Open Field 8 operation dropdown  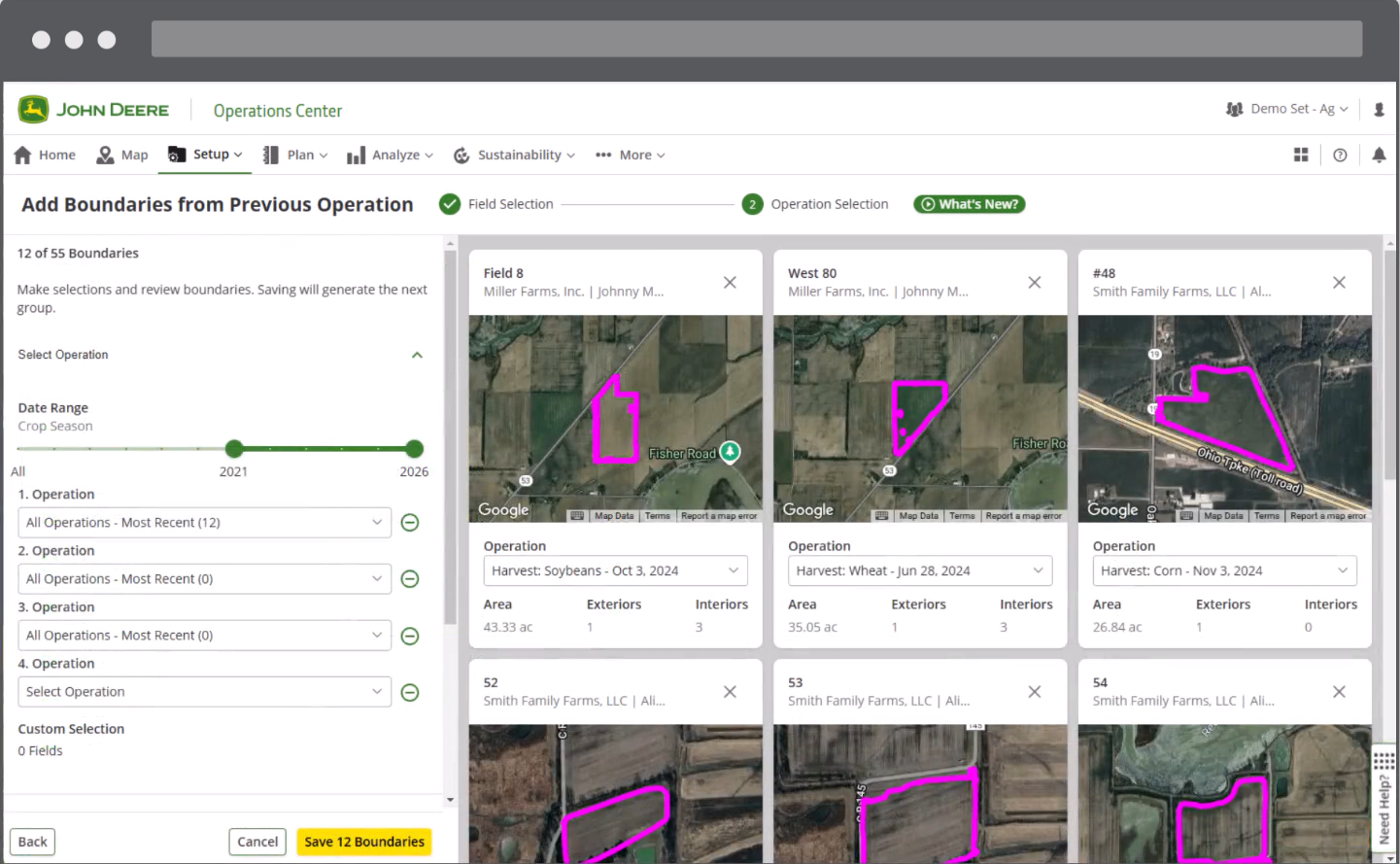click(x=616, y=570)
